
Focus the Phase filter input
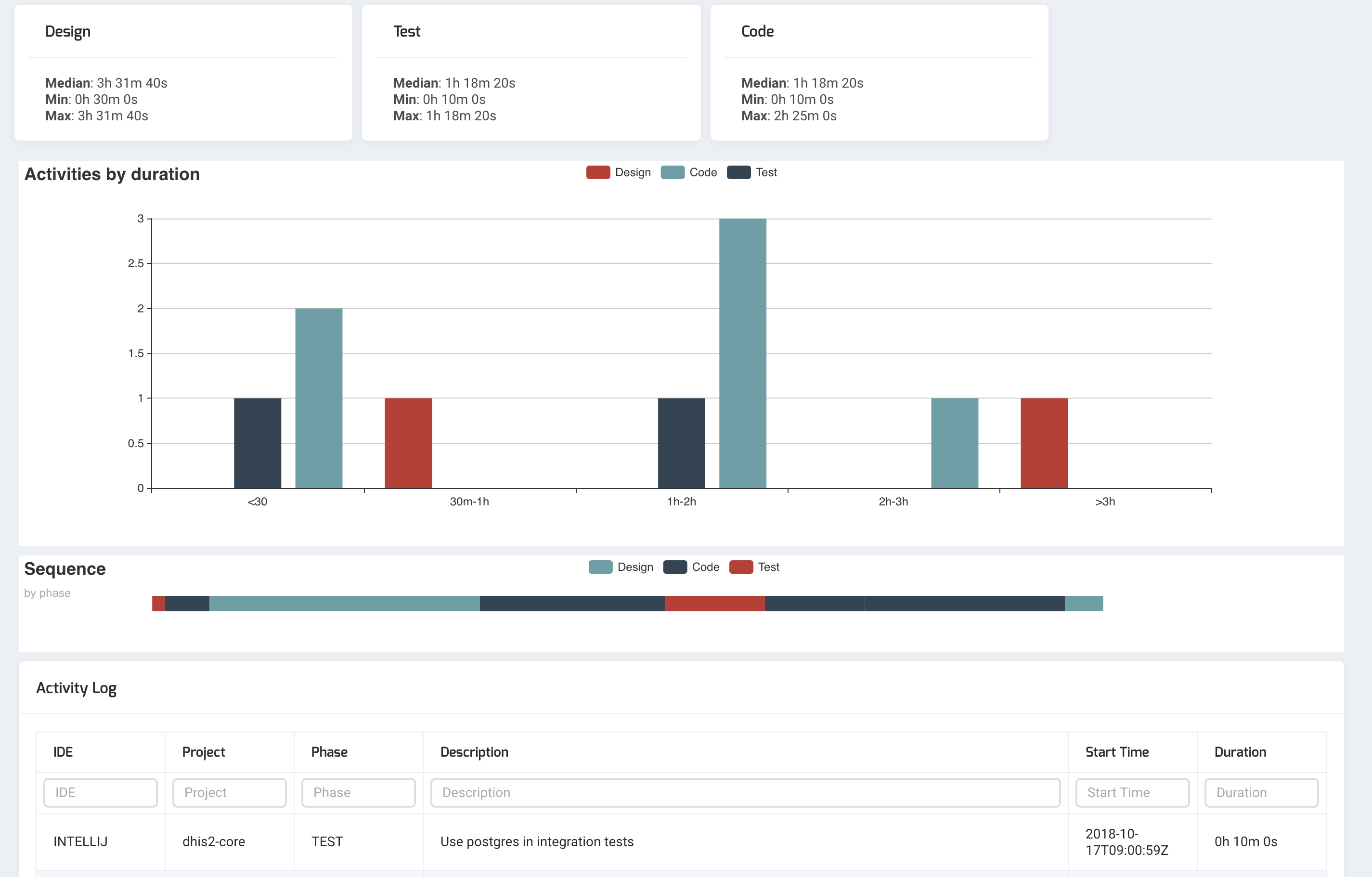pos(358,792)
